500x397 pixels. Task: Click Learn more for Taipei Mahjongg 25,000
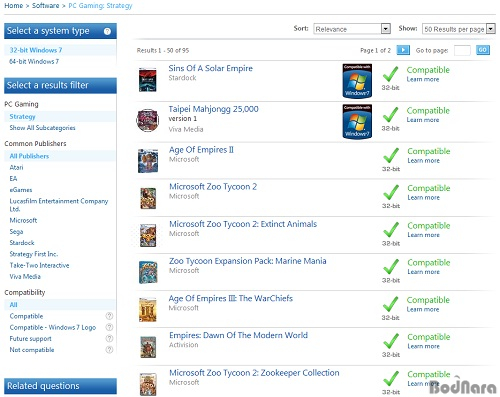(x=423, y=120)
